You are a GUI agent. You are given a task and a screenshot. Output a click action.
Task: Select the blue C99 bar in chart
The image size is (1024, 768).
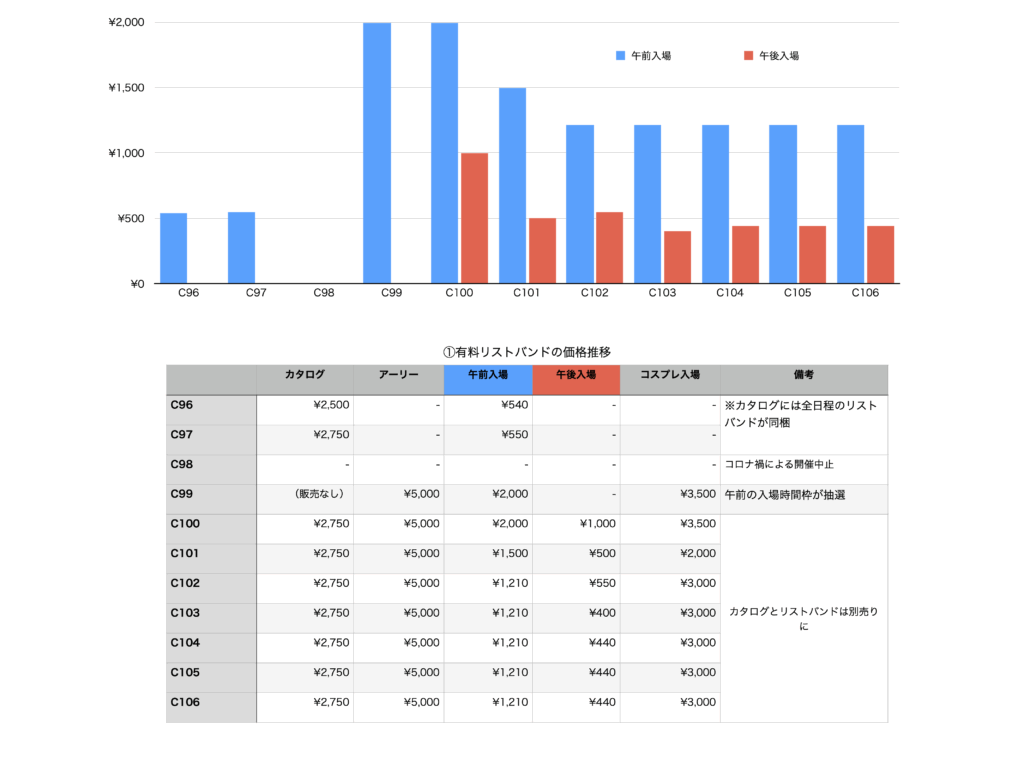377,153
